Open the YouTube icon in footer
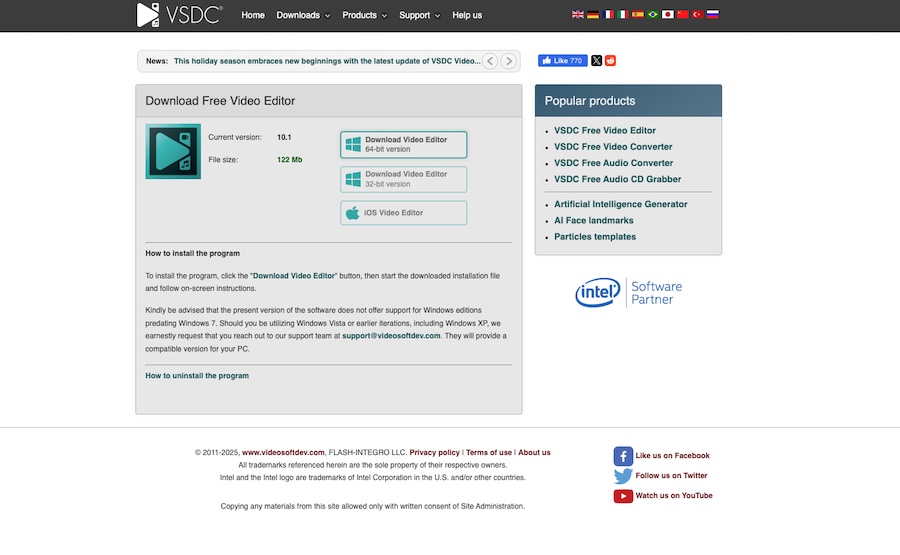 (x=623, y=496)
